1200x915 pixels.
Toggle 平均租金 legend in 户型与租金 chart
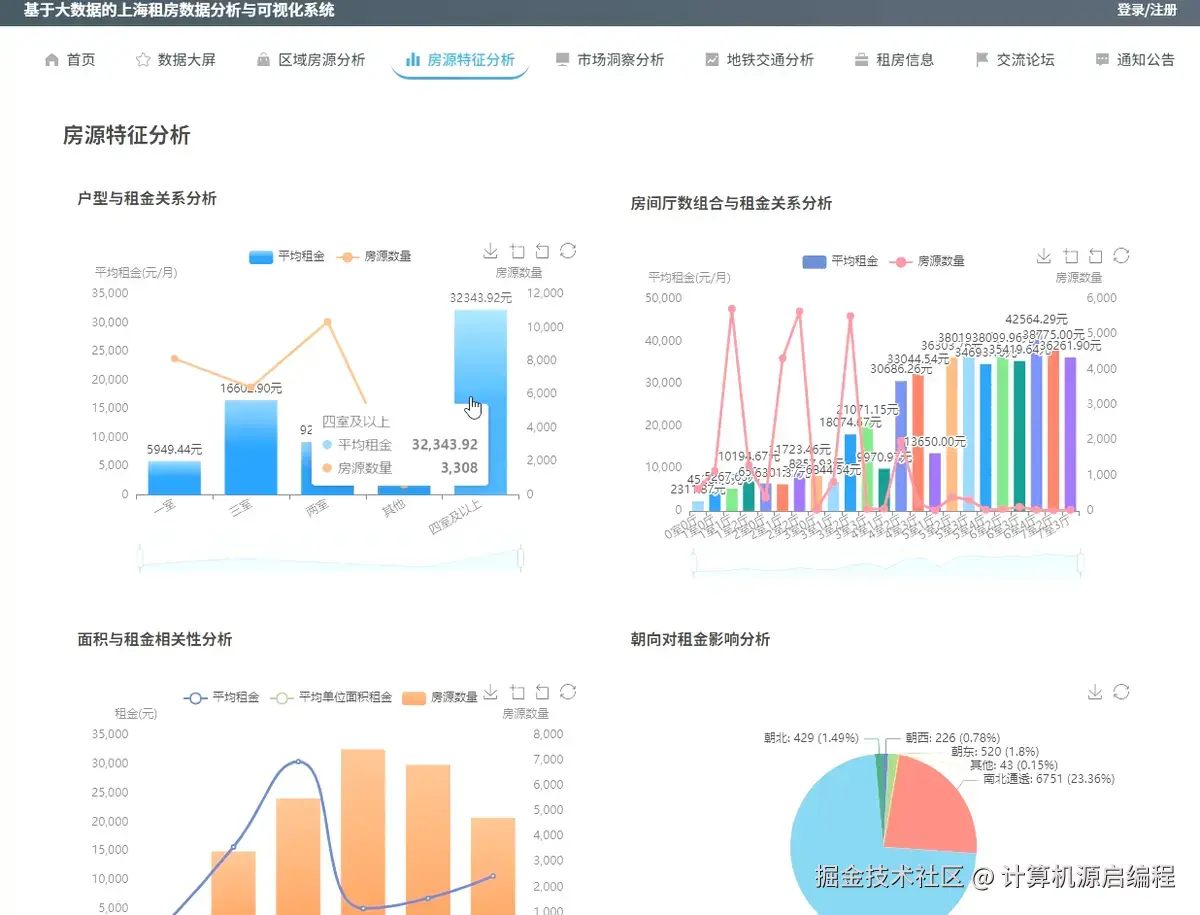coord(287,256)
